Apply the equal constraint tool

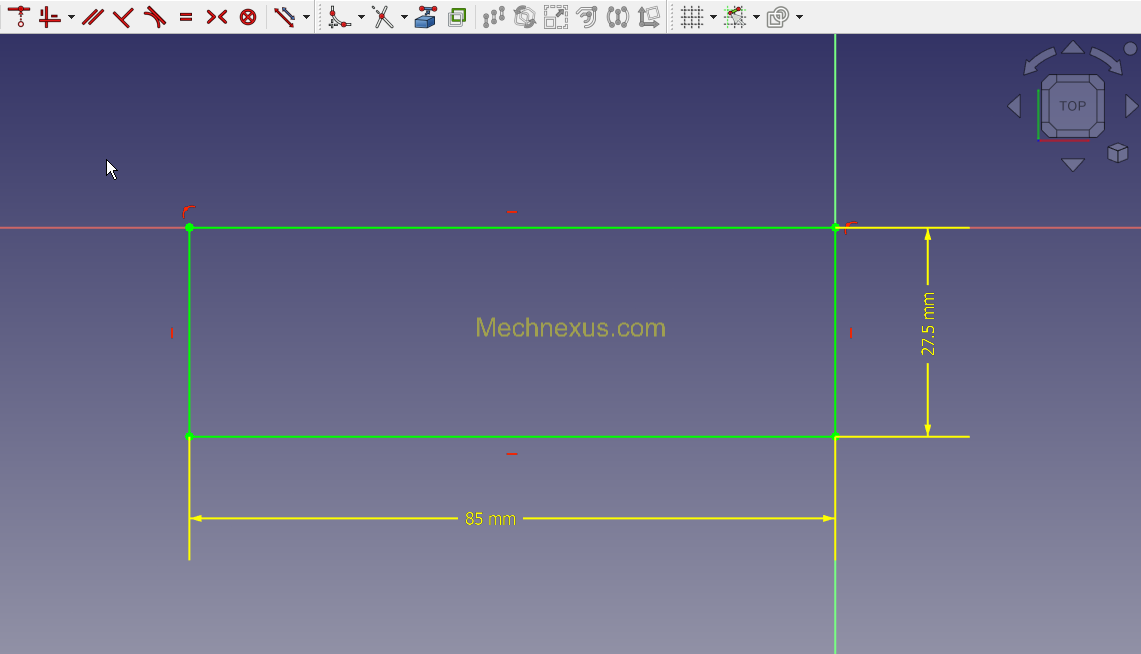click(186, 16)
